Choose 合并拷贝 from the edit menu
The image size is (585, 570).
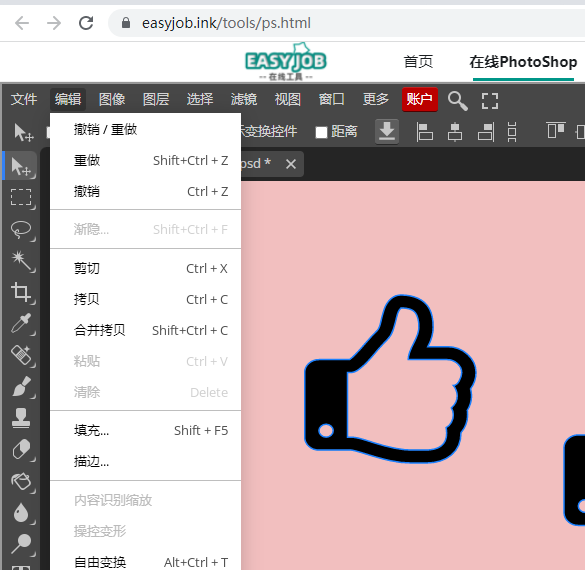(146, 330)
